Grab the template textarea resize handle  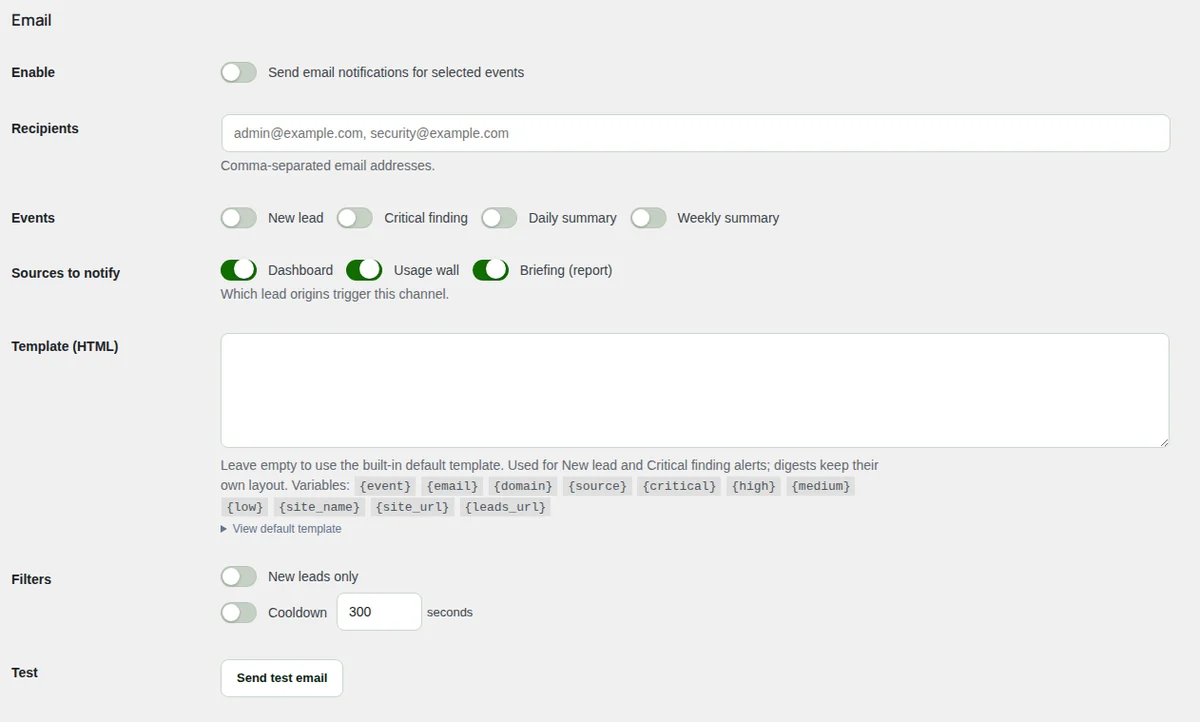[1163, 441]
